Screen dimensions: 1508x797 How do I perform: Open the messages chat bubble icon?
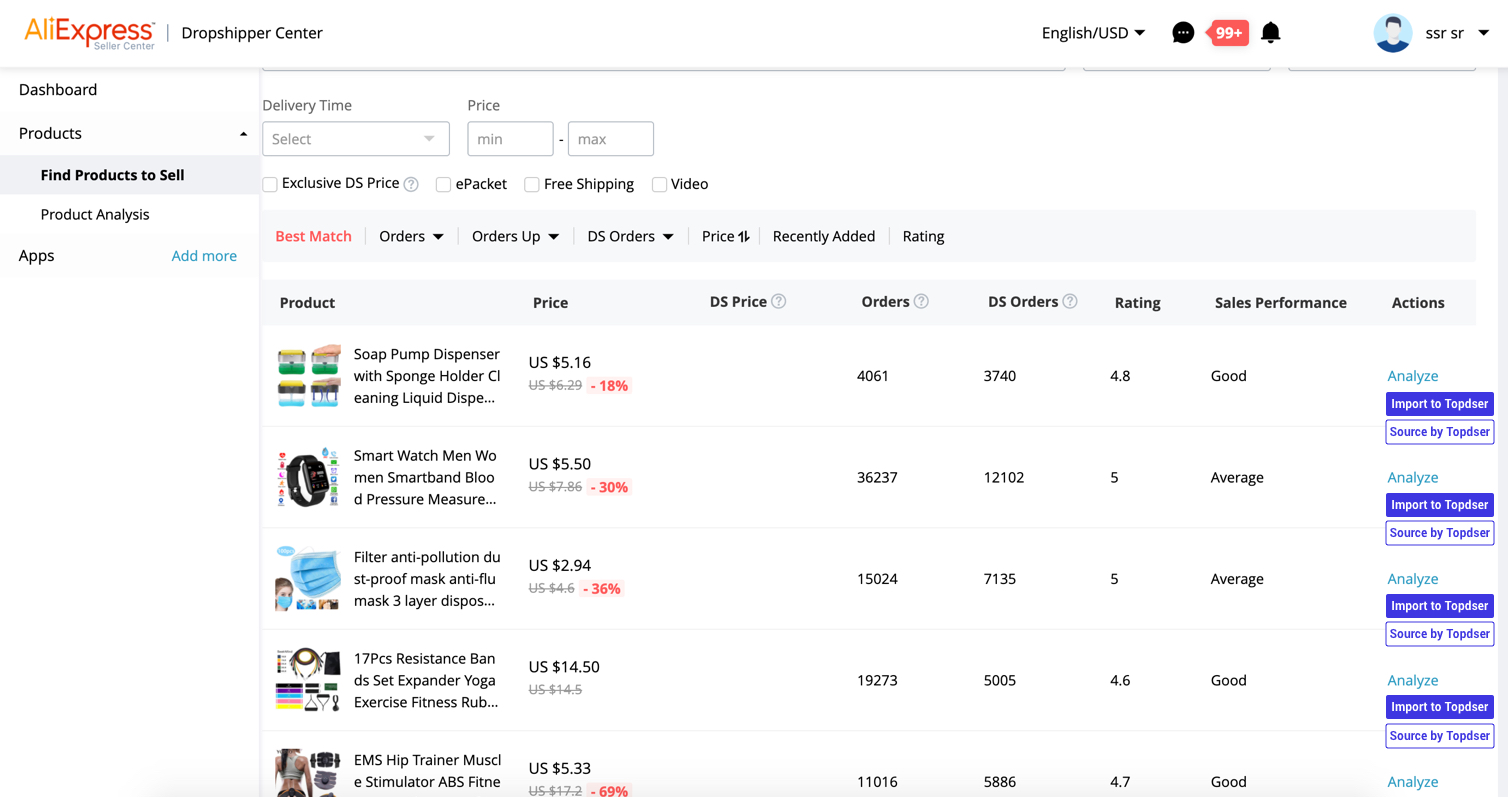click(x=1182, y=33)
